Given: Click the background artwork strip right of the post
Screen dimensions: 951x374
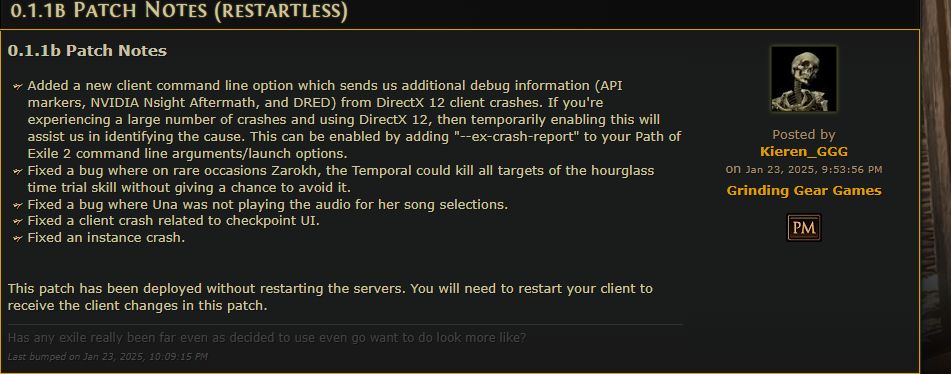Looking at the screenshot, I should [x=936, y=187].
